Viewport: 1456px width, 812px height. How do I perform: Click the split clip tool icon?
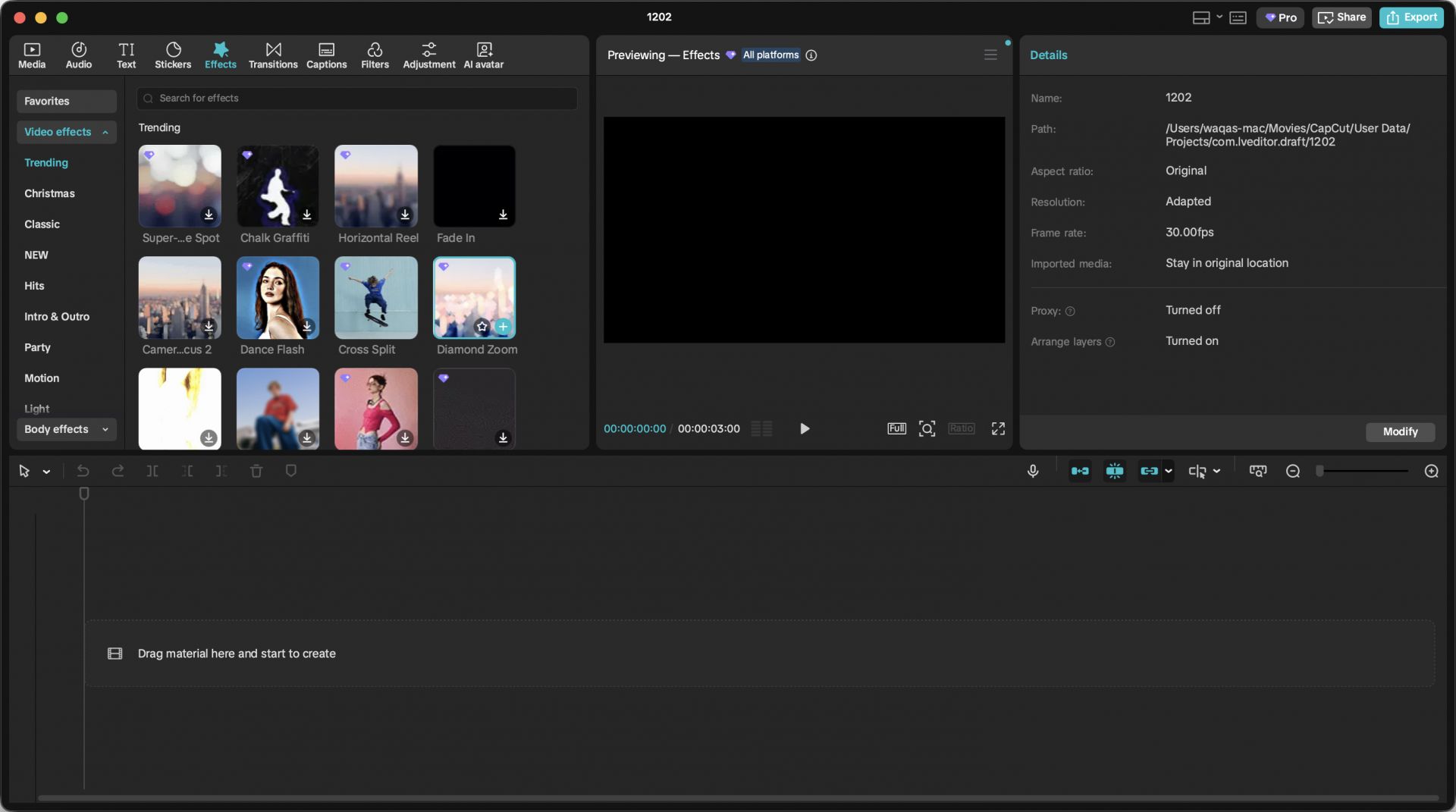[x=152, y=471]
